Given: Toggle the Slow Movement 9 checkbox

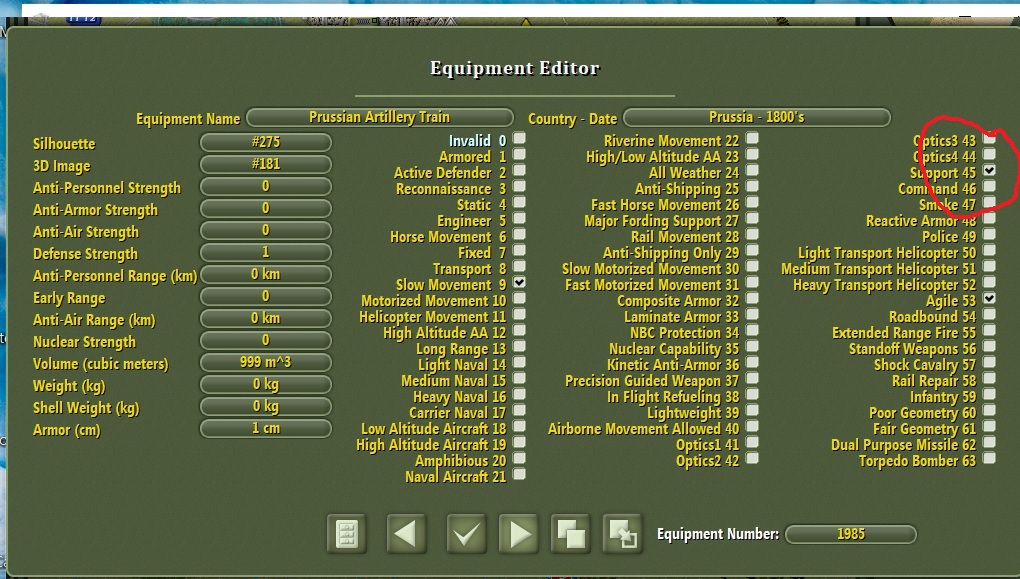Looking at the screenshot, I should 519,283.
